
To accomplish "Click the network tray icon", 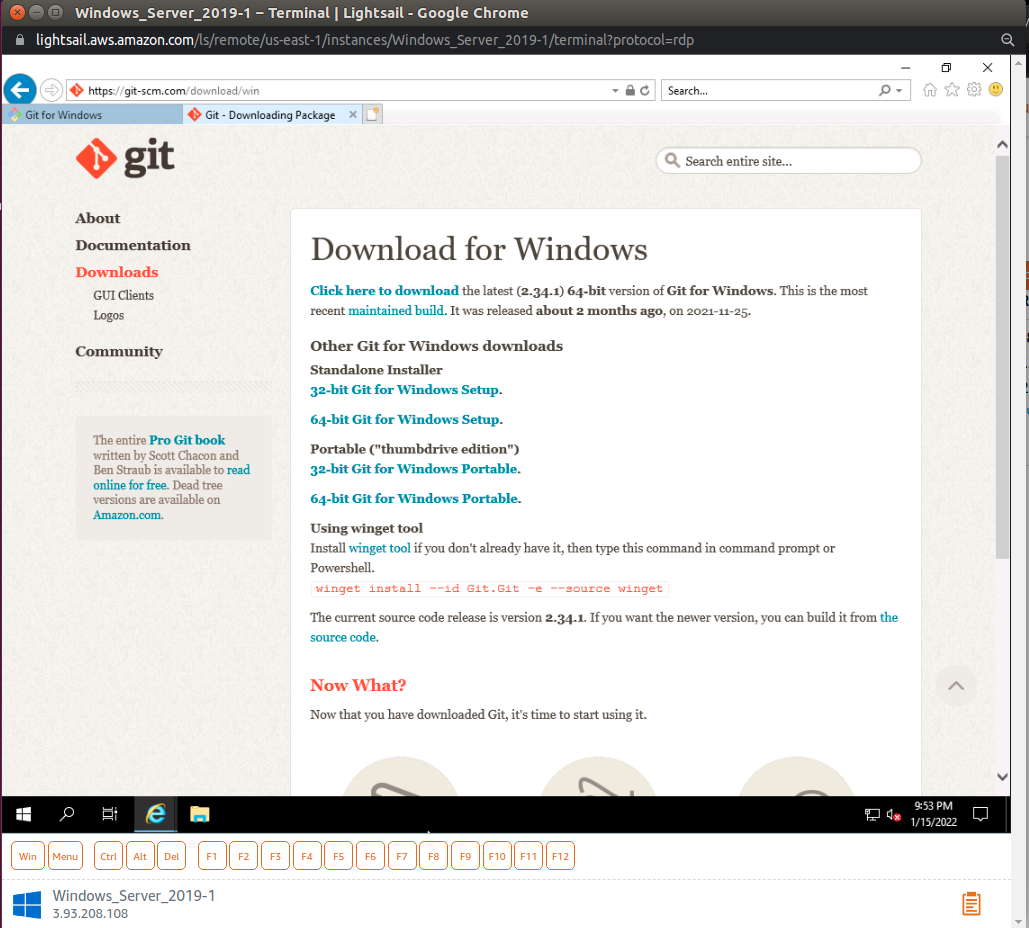I will pyautogui.click(x=872, y=814).
